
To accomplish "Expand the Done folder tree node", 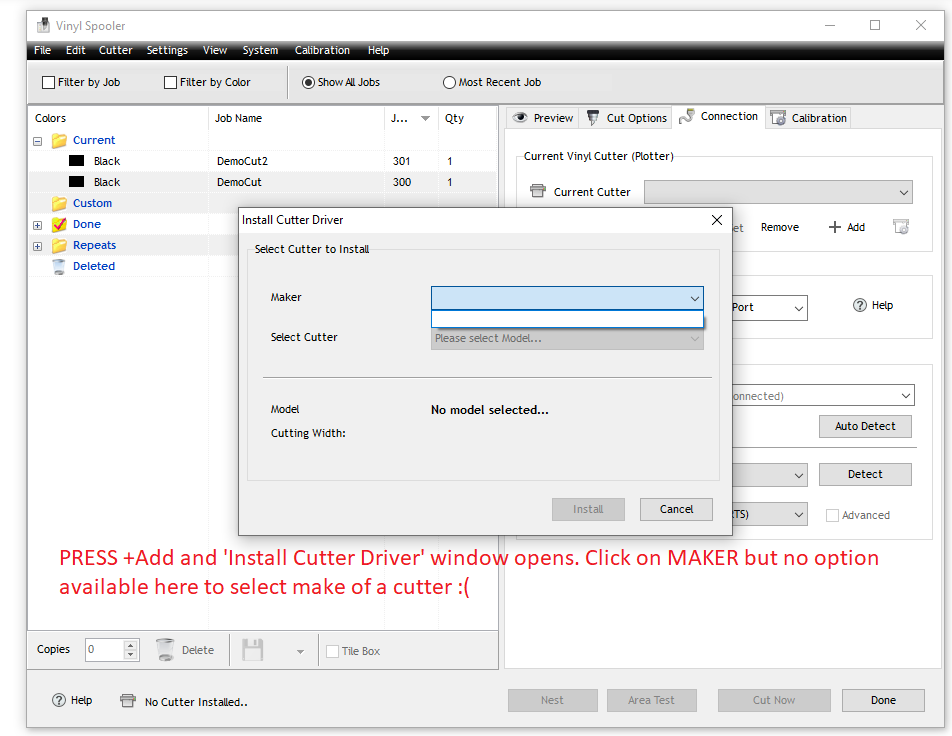I will [38, 225].
